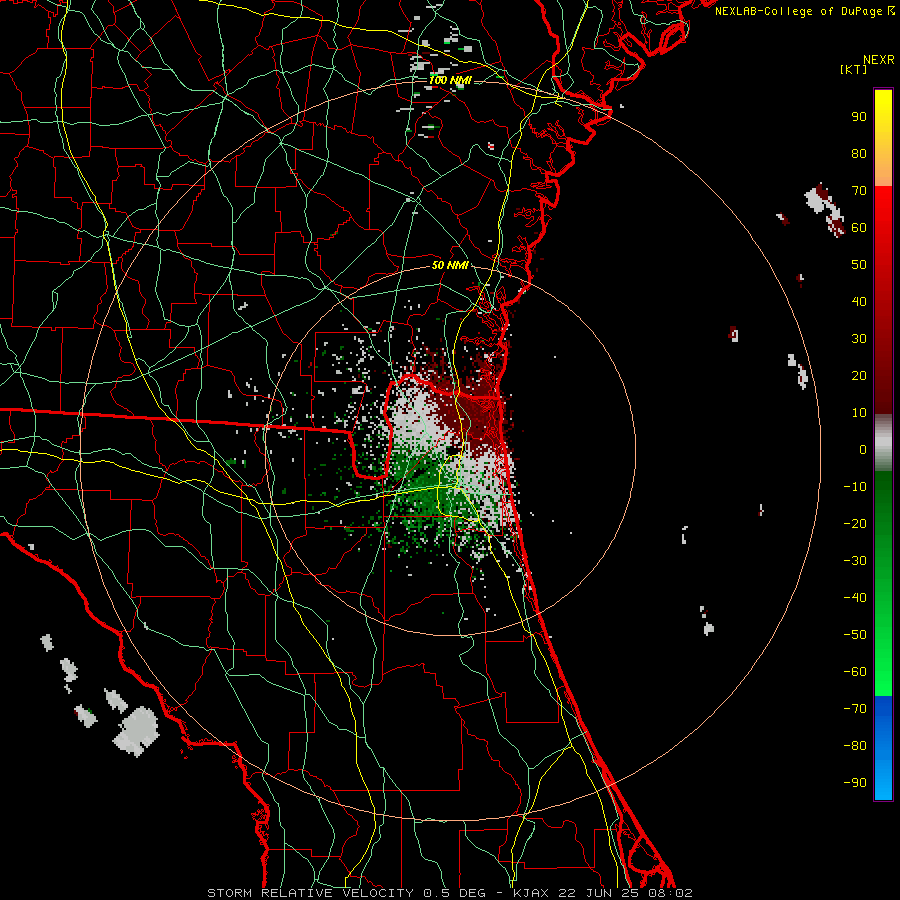This screenshot has width=900, height=900.
Task: Click the -70 value on the velocity scale
Action: pos(855,709)
